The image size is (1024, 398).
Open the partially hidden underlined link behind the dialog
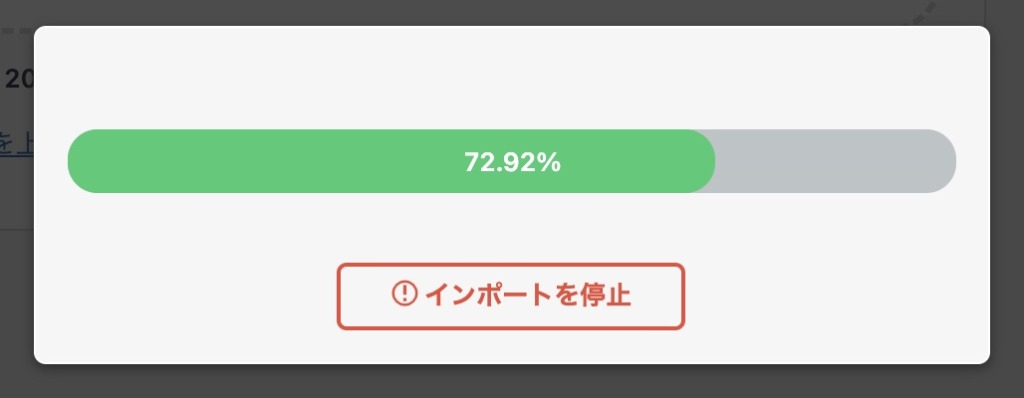pos(16,144)
